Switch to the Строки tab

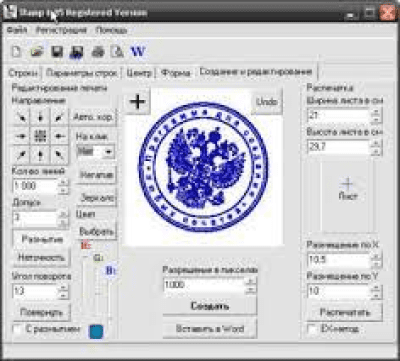(x=23, y=73)
